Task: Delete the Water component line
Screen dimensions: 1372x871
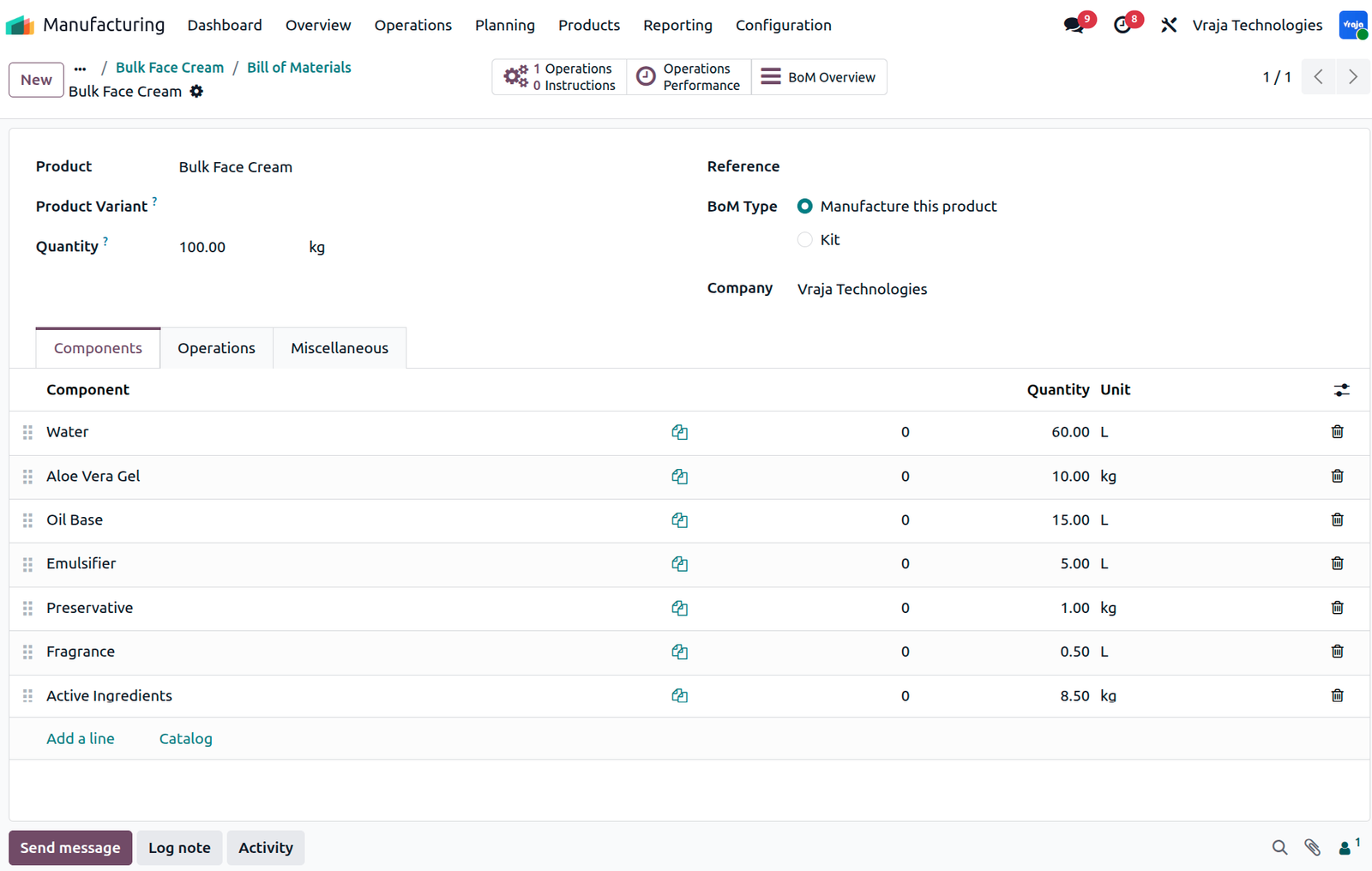Action: point(1337,432)
